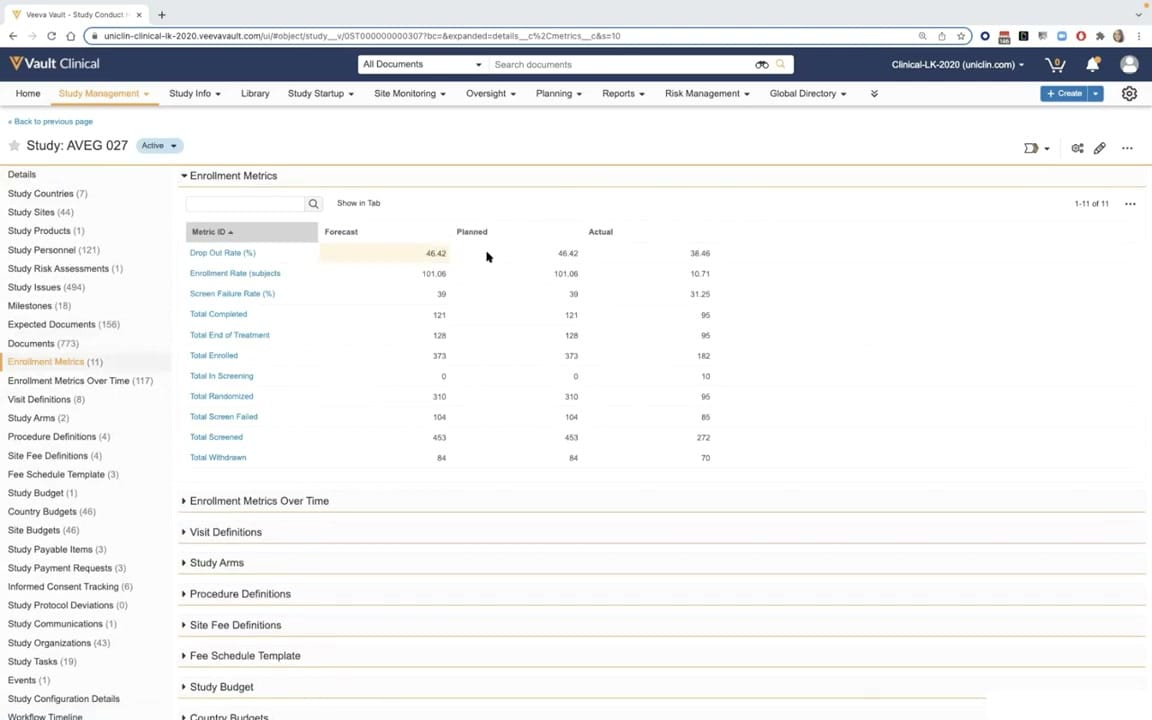Screen dimensions: 1152x720
Task: Open notifications bell
Action: tap(1092, 65)
